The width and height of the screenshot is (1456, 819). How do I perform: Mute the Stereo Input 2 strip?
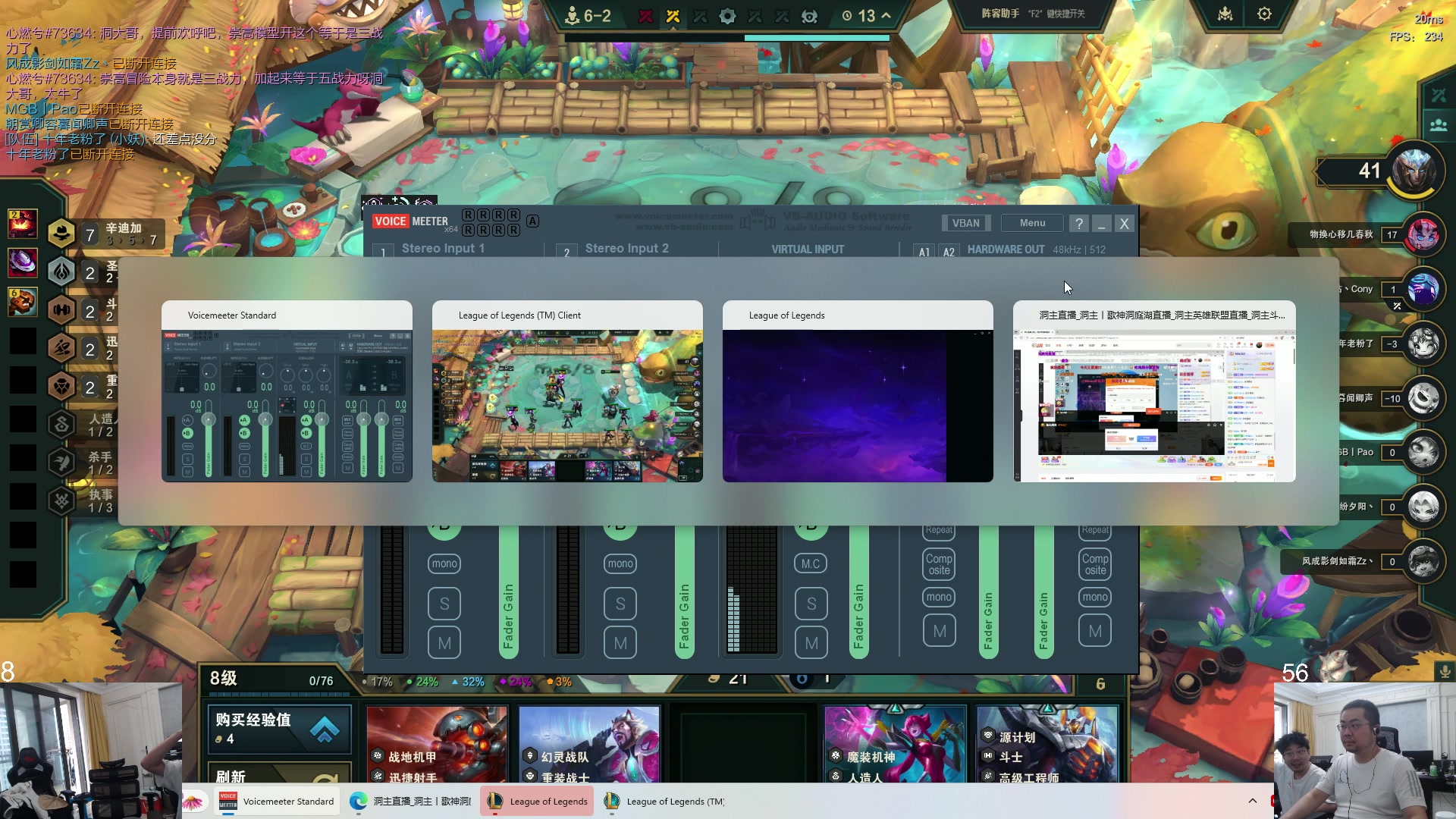620,643
